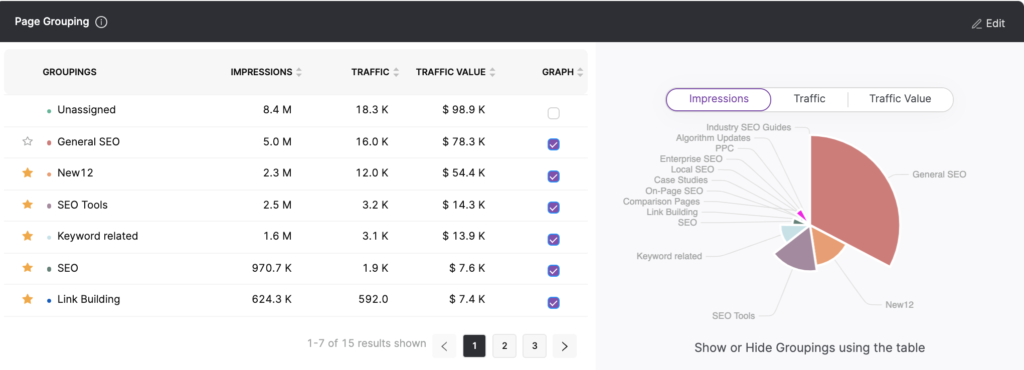Go to next results page arrow

point(565,346)
